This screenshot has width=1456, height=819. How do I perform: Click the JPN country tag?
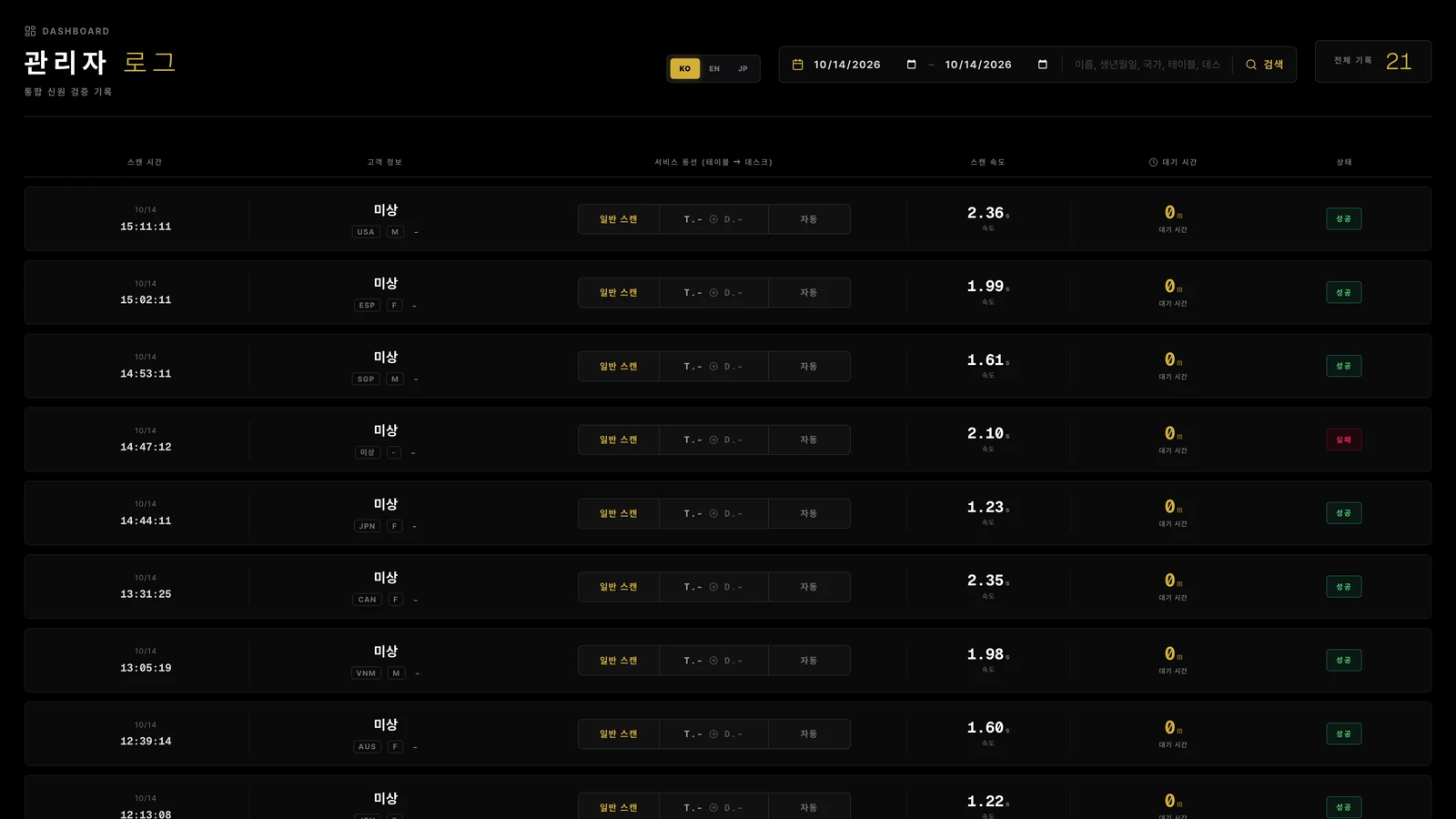[x=367, y=526]
